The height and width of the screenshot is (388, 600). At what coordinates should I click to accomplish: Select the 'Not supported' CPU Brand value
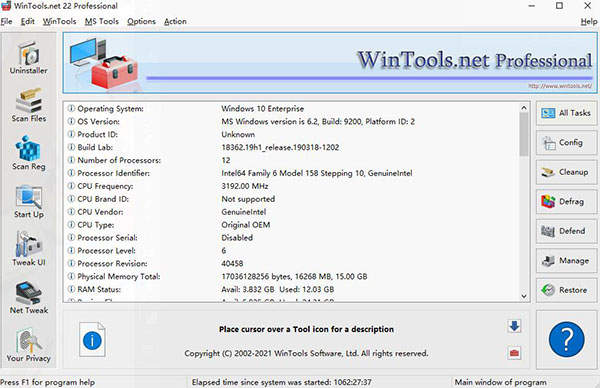tap(248, 199)
